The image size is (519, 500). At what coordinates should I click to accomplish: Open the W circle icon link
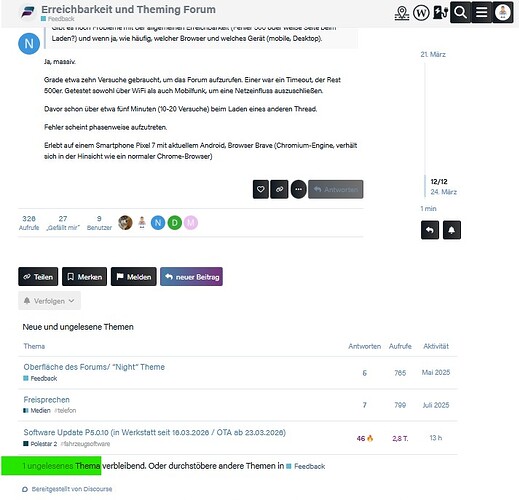click(x=421, y=13)
